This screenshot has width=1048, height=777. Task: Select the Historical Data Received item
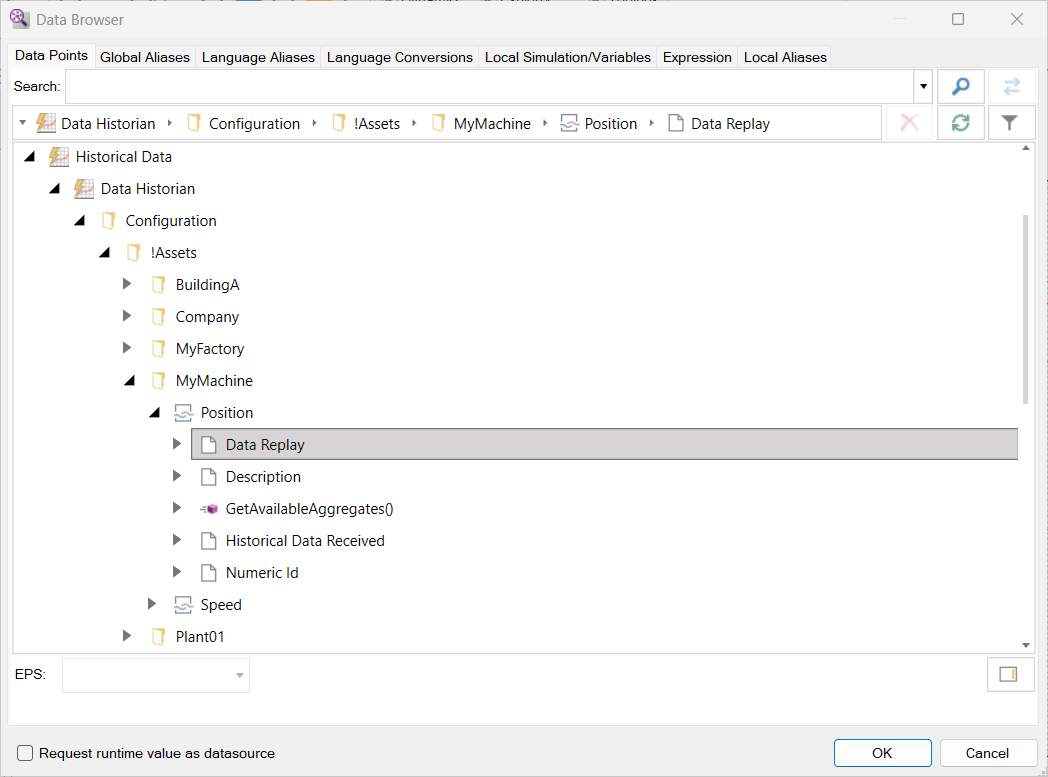305,541
